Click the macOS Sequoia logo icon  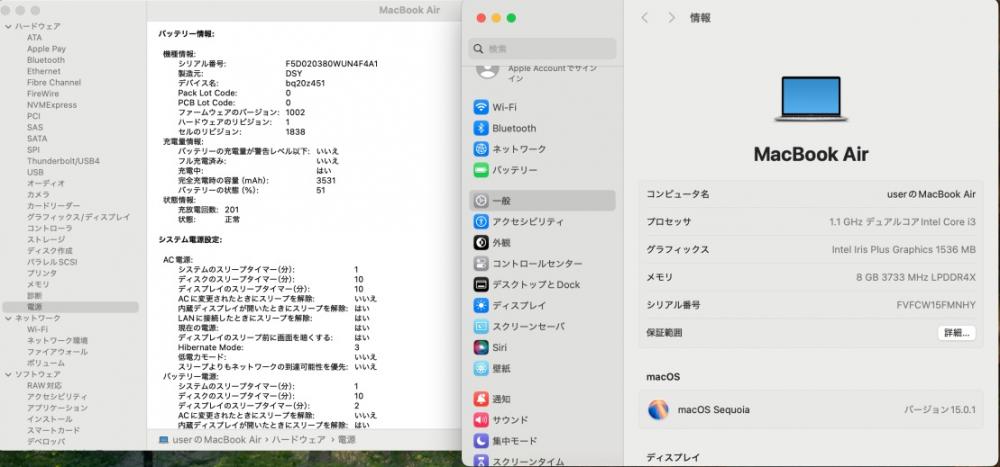[658, 410]
